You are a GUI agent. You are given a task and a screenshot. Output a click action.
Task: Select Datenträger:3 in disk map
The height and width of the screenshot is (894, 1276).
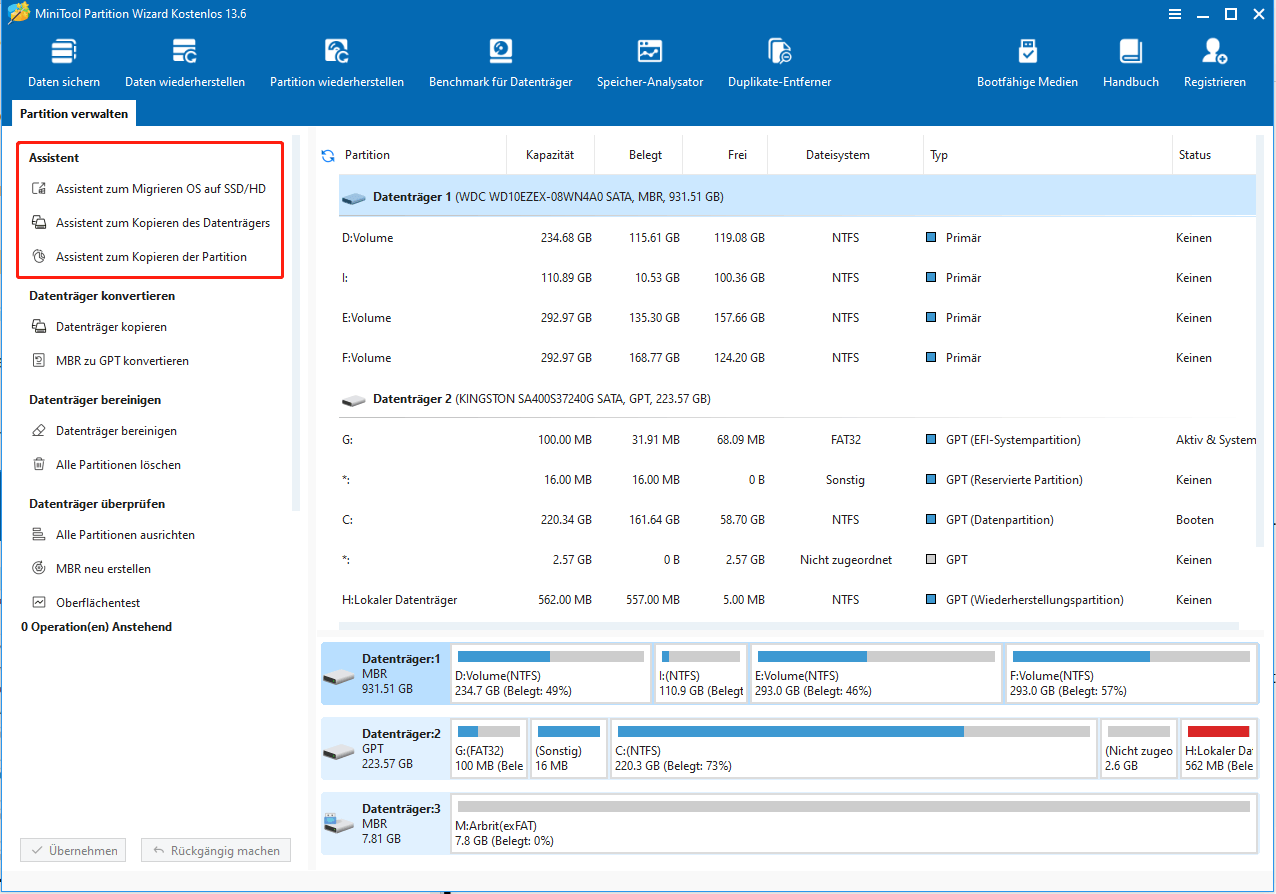(384, 823)
